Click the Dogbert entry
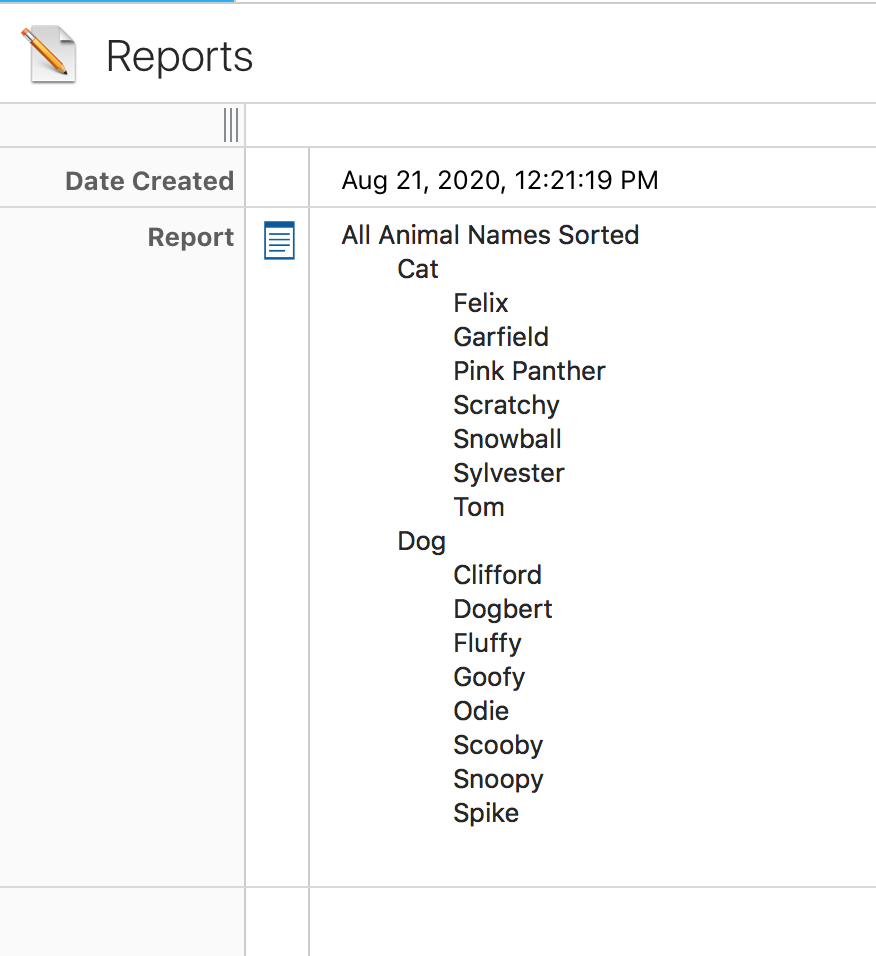Image resolution: width=876 pixels, height=956 pixels. coord(502,609)
